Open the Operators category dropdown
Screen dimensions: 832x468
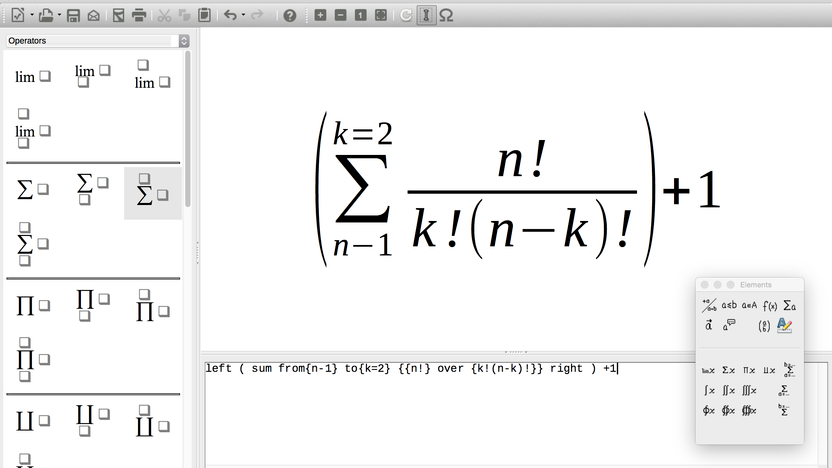point(97,41)
